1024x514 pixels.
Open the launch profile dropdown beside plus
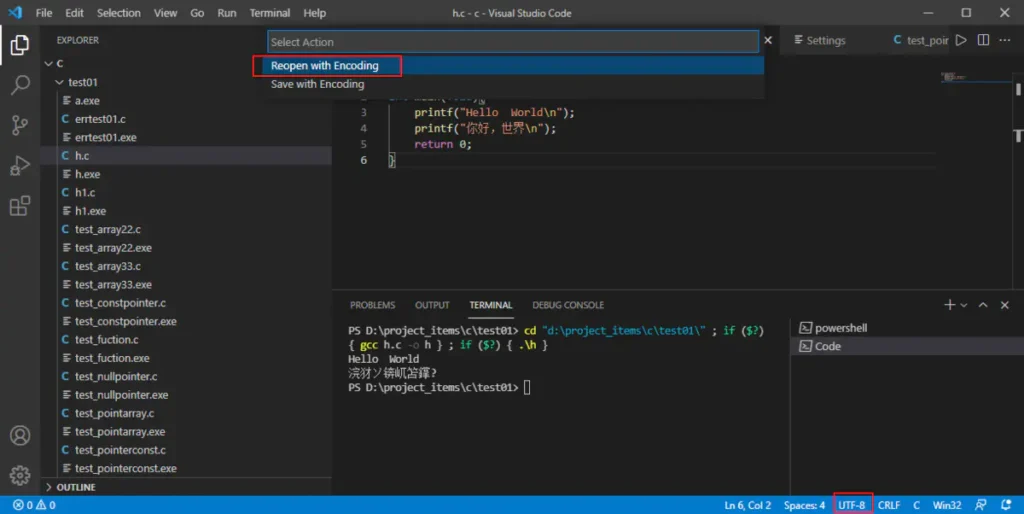(x=964, y=305)
